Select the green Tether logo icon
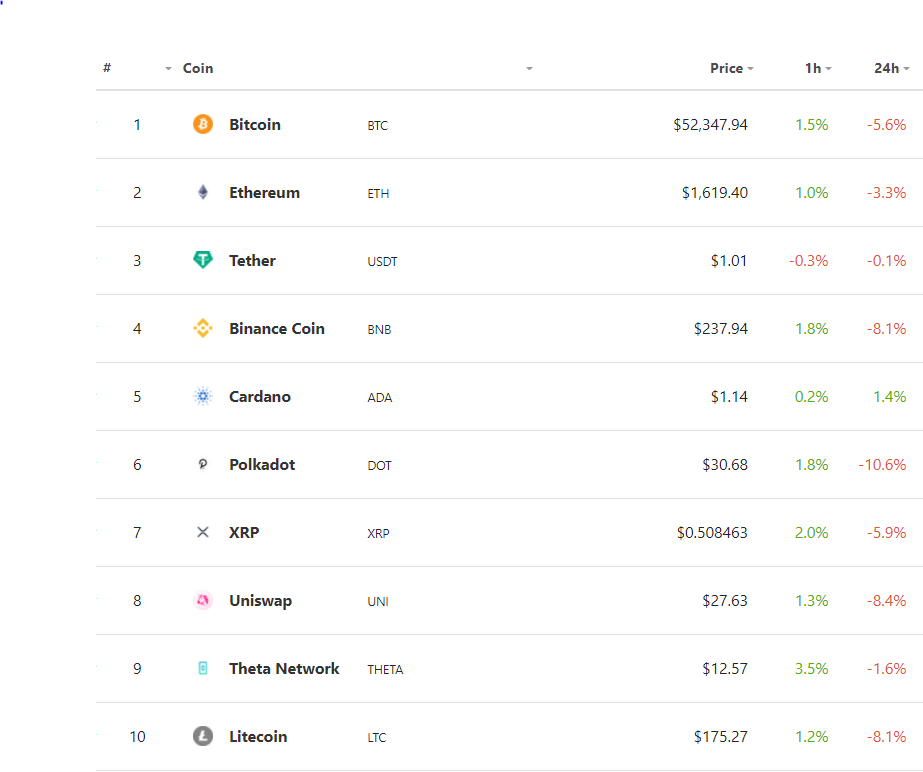 (203, 261)
